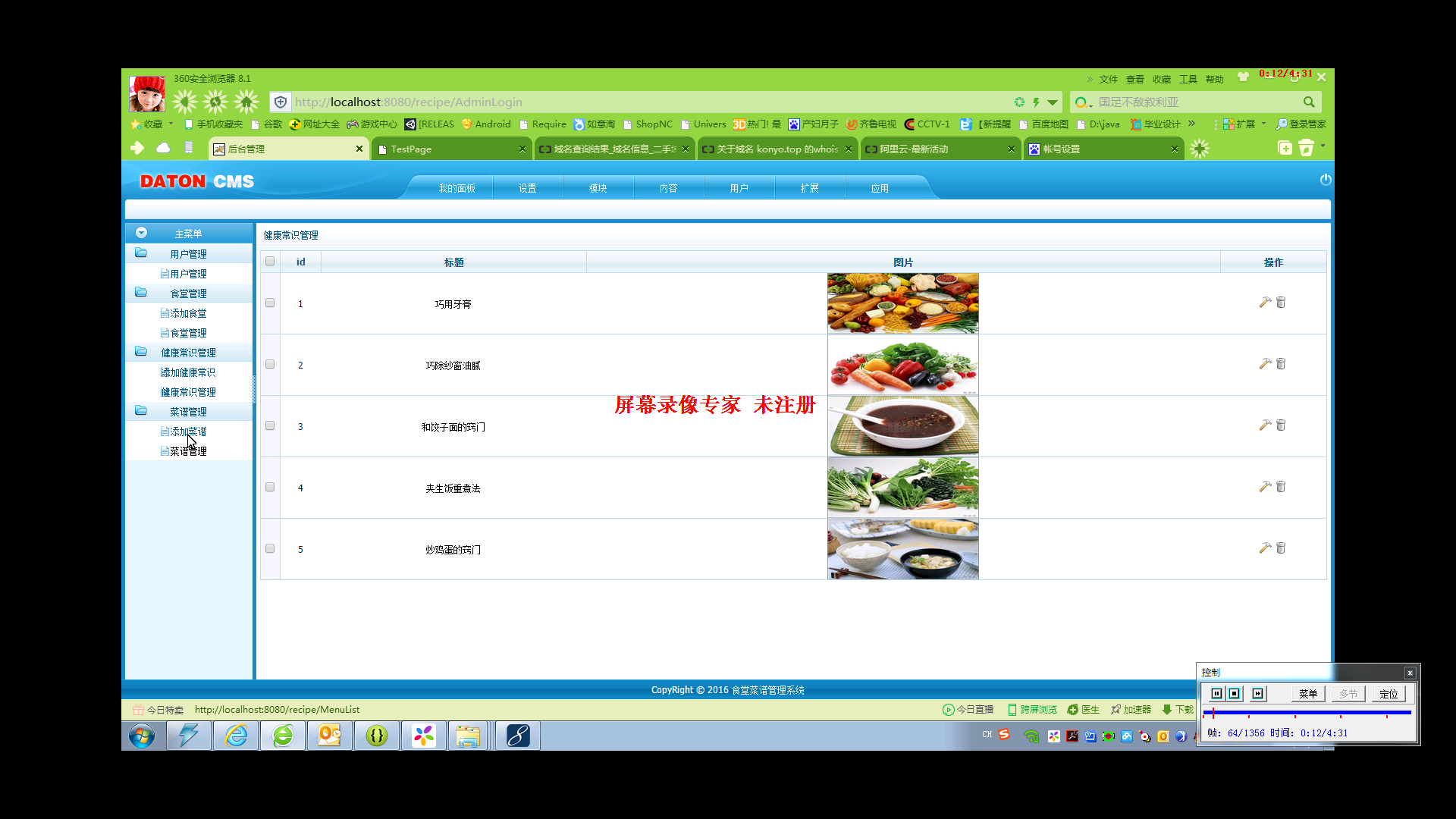Delete row 5 炒鸡蛋的窍门 with trash icon

tap(1281, 548)
